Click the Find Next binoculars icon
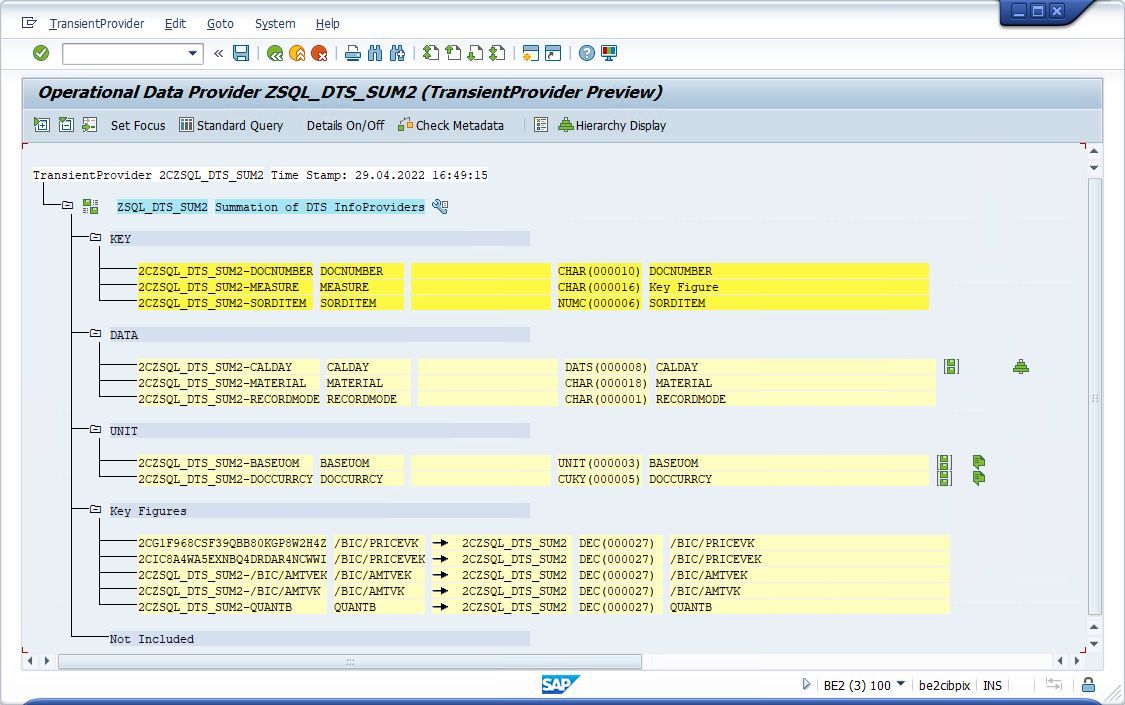This screenshot has width=1125, height=705. 397,53
